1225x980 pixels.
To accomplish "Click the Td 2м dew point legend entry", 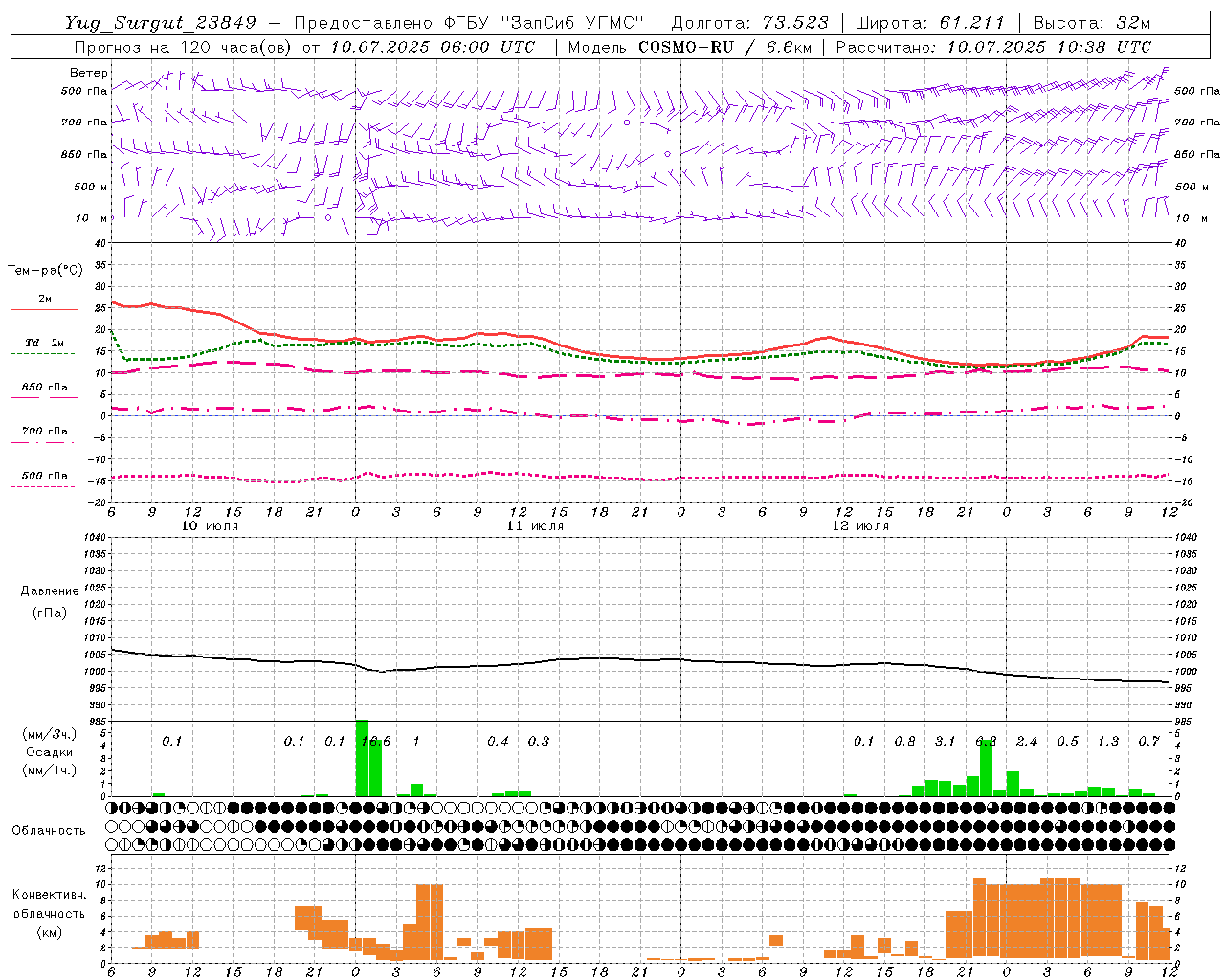I will click(x=45, y=343).
